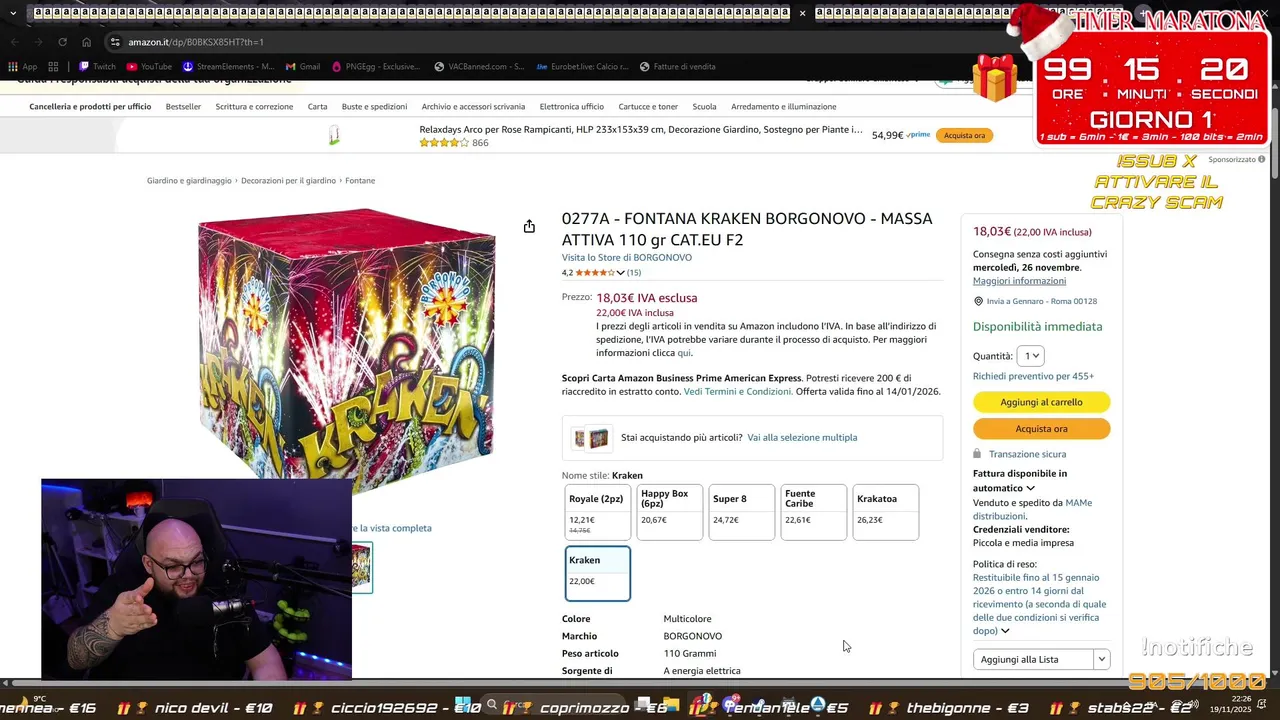
Task: Open Giardino e giardinaggio breadcrumb
Action: (189, 181)
